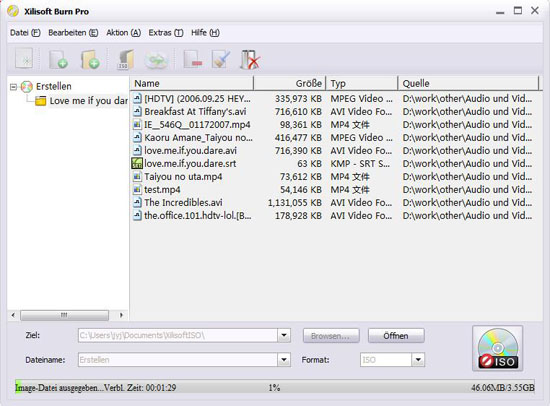
Task: Click the KMP - SRT S... type cell
Action: coord(360,164)
